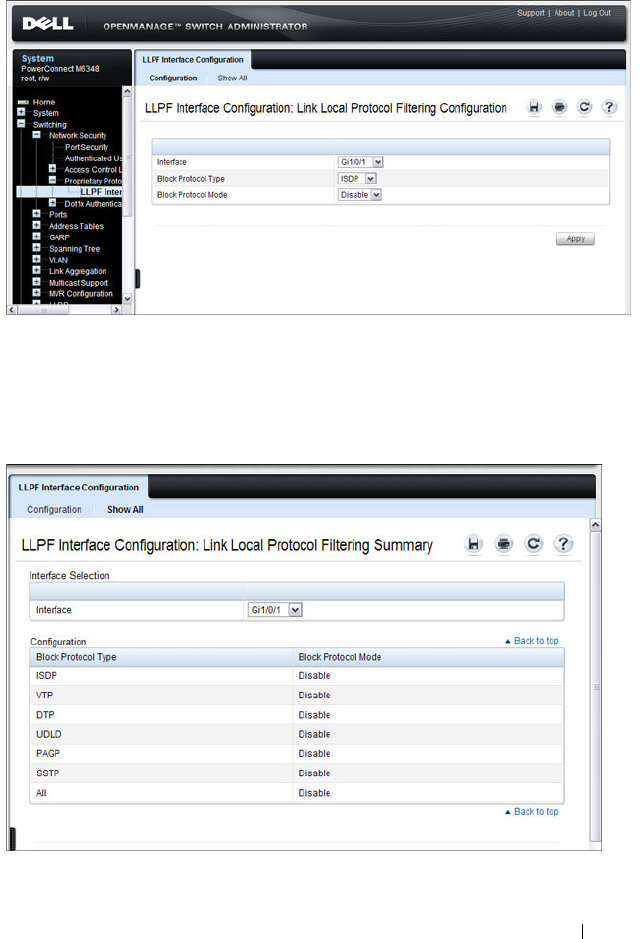Click tree panel scroll right arrow
Screen dimensions: 641x939
(x=117, y=310)
